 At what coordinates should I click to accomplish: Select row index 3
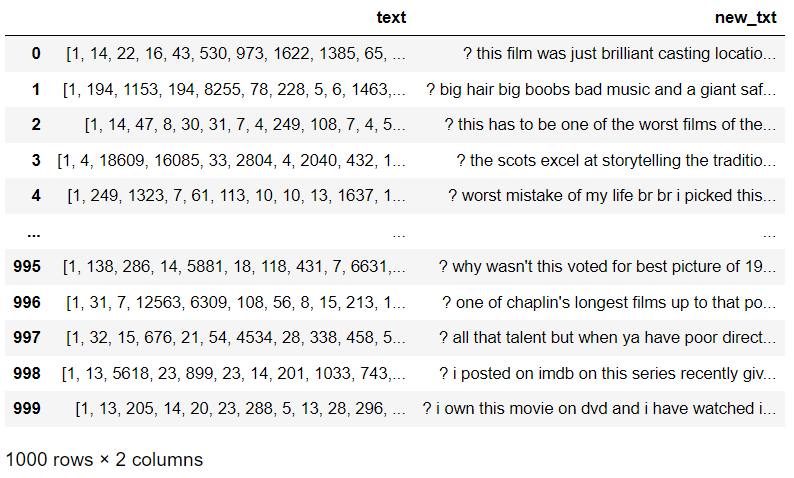click(36, 161)
